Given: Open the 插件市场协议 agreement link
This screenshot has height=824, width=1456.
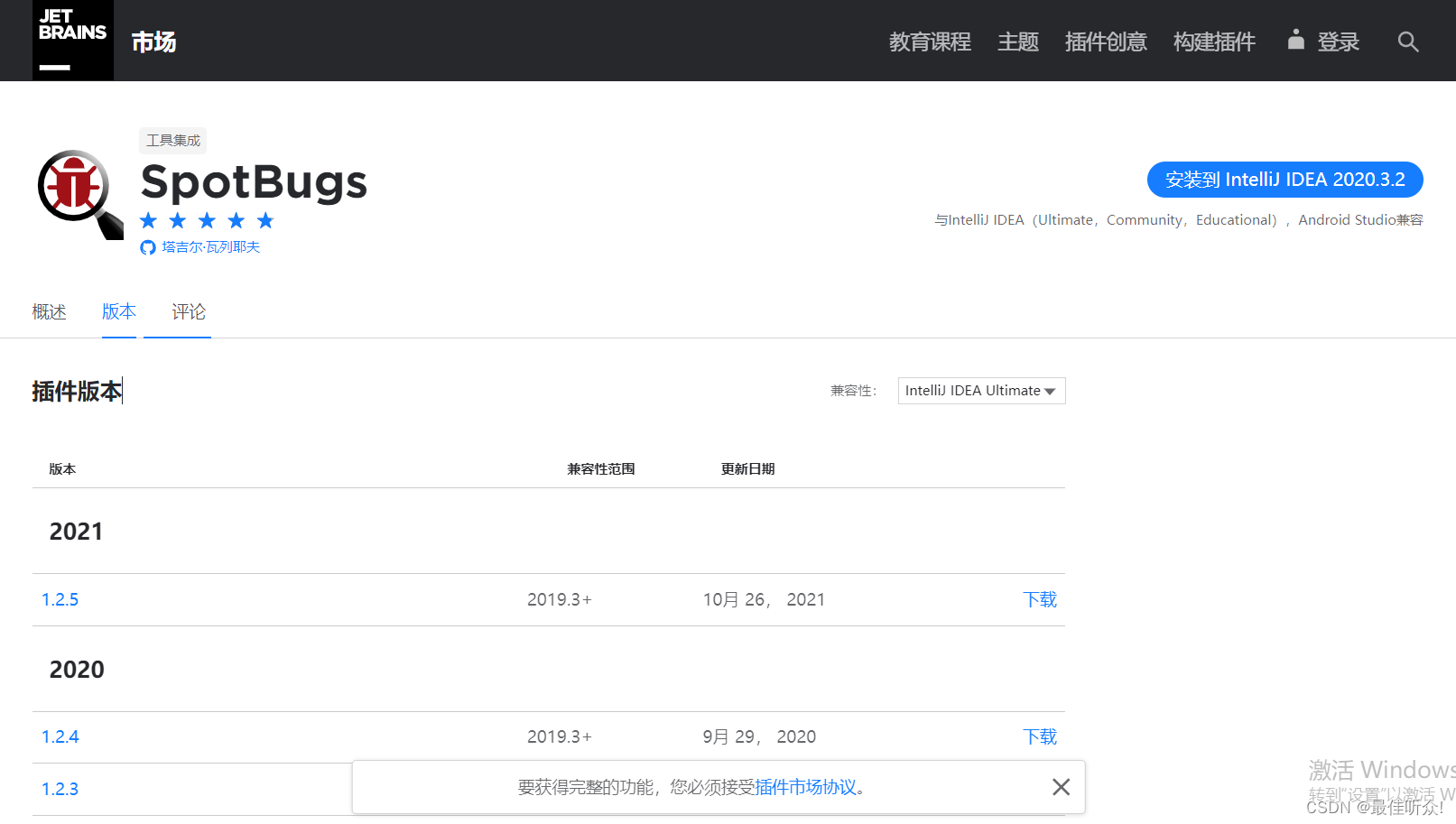Looking at the screenshot, I should coord(805,787).
